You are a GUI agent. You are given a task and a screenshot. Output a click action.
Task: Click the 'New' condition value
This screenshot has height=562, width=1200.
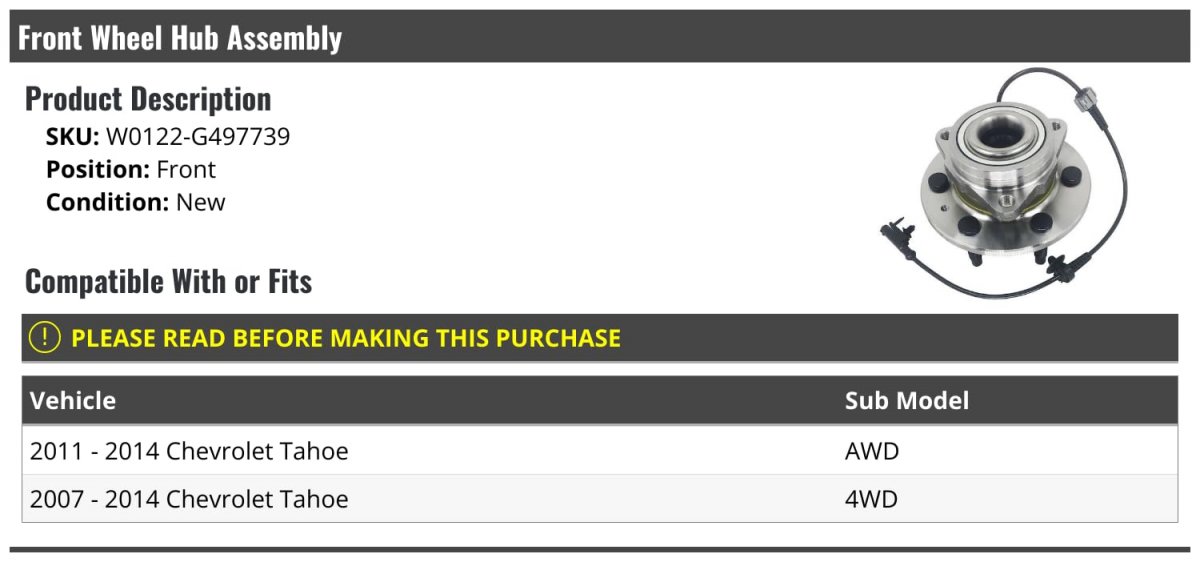[201, 202]
